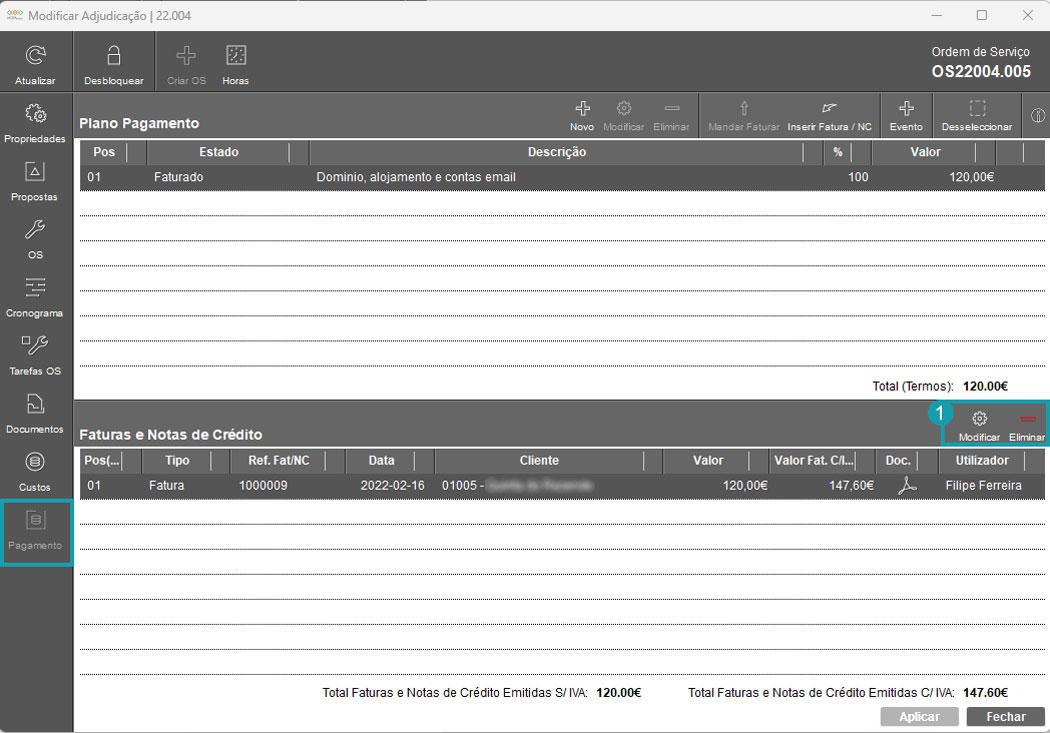
Task: Select the Fatura type cell
Action: click(x=166, y=485)
